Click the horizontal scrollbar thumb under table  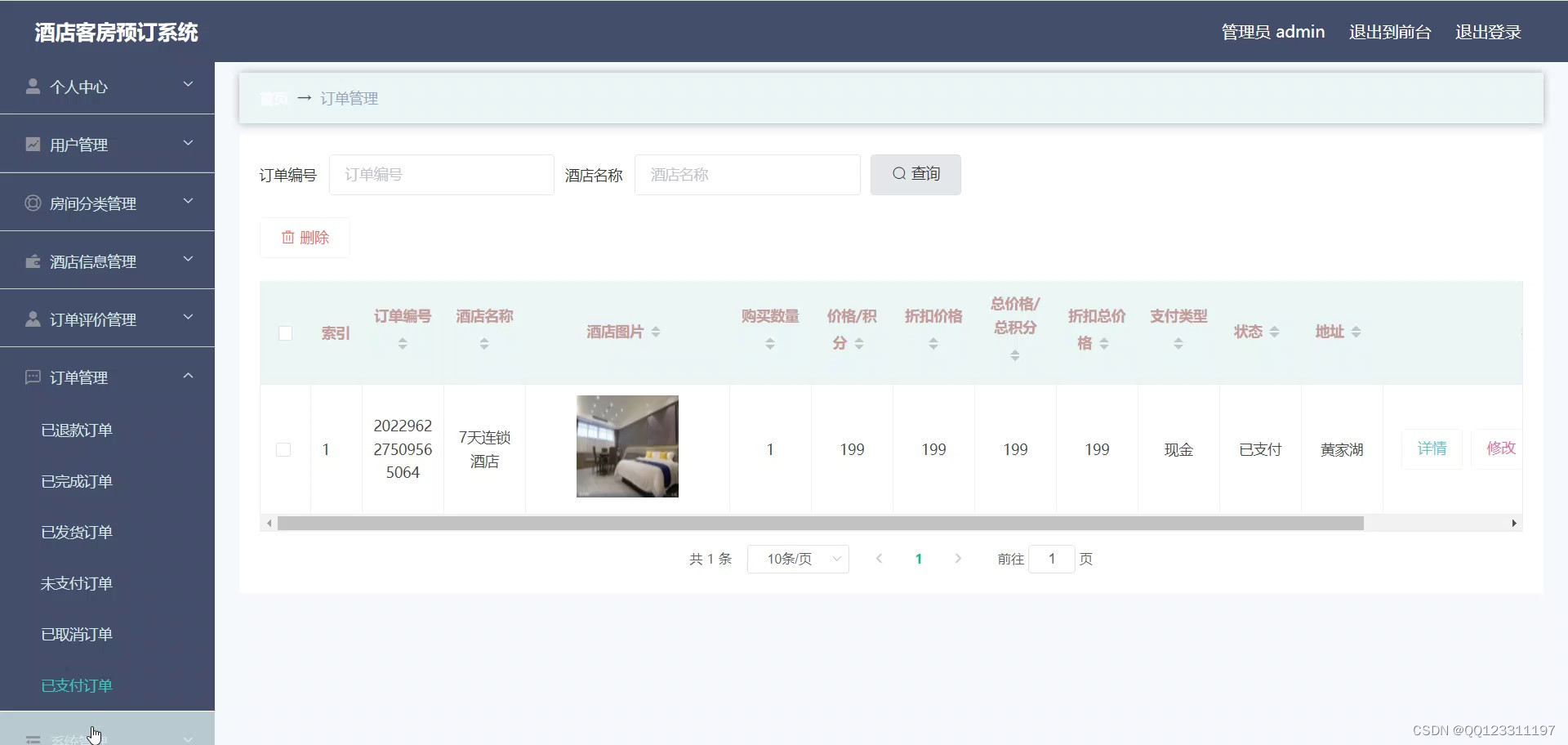[x=820, y=523]
